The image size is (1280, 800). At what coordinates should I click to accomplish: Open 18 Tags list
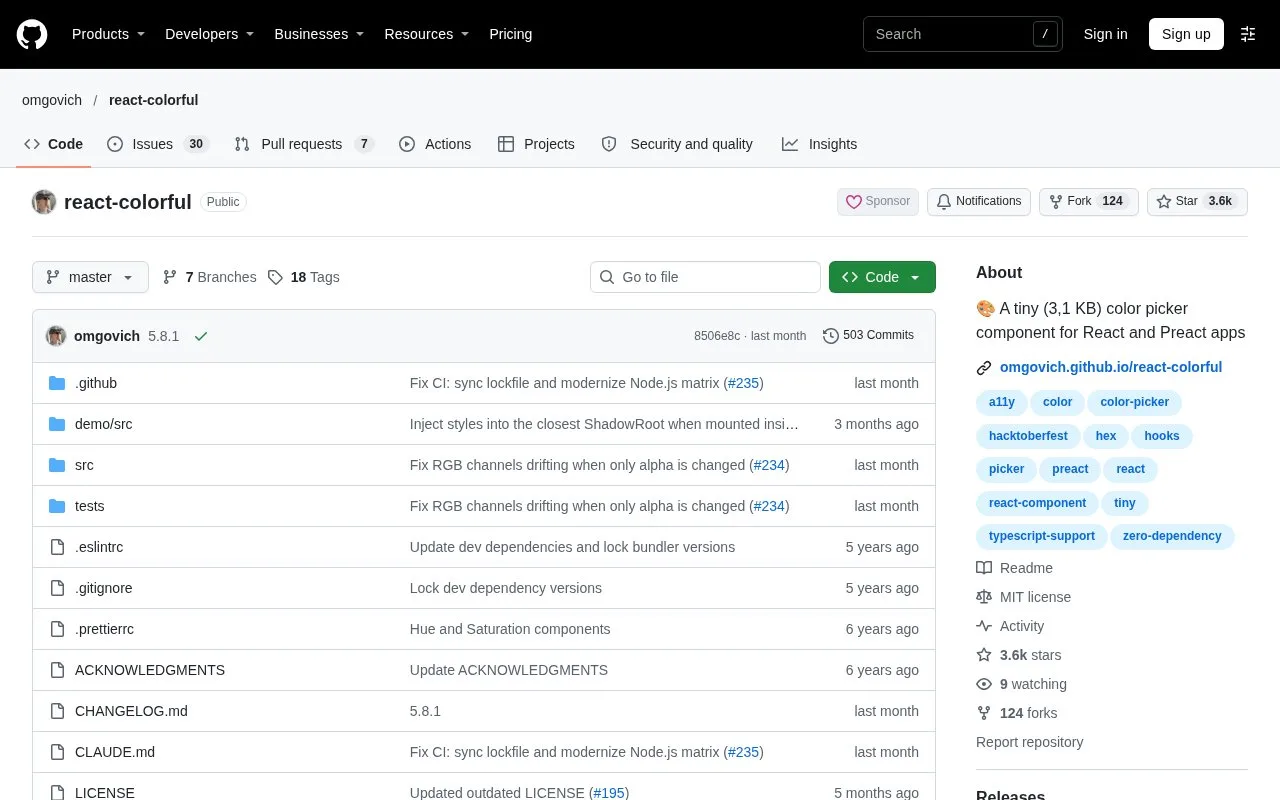(x=304, y=277)
